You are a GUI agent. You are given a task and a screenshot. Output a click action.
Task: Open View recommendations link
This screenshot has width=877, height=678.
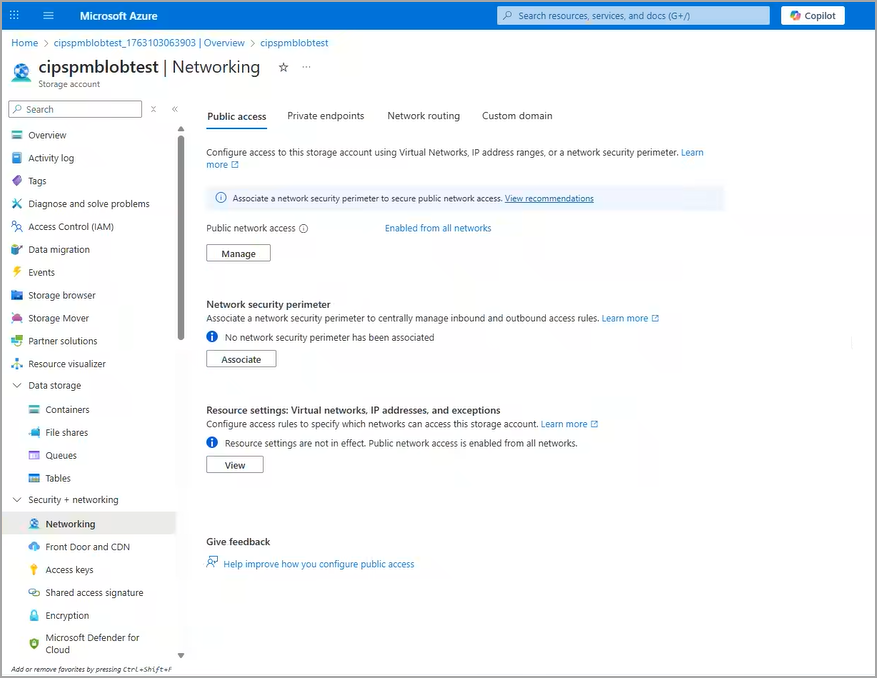pyautogui.click(x=549, y=199)
